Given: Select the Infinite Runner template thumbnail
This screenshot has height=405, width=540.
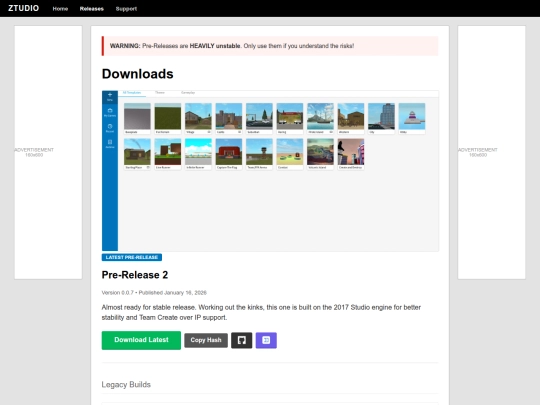Looking at the screenshot, I should (x=198, y=154).
